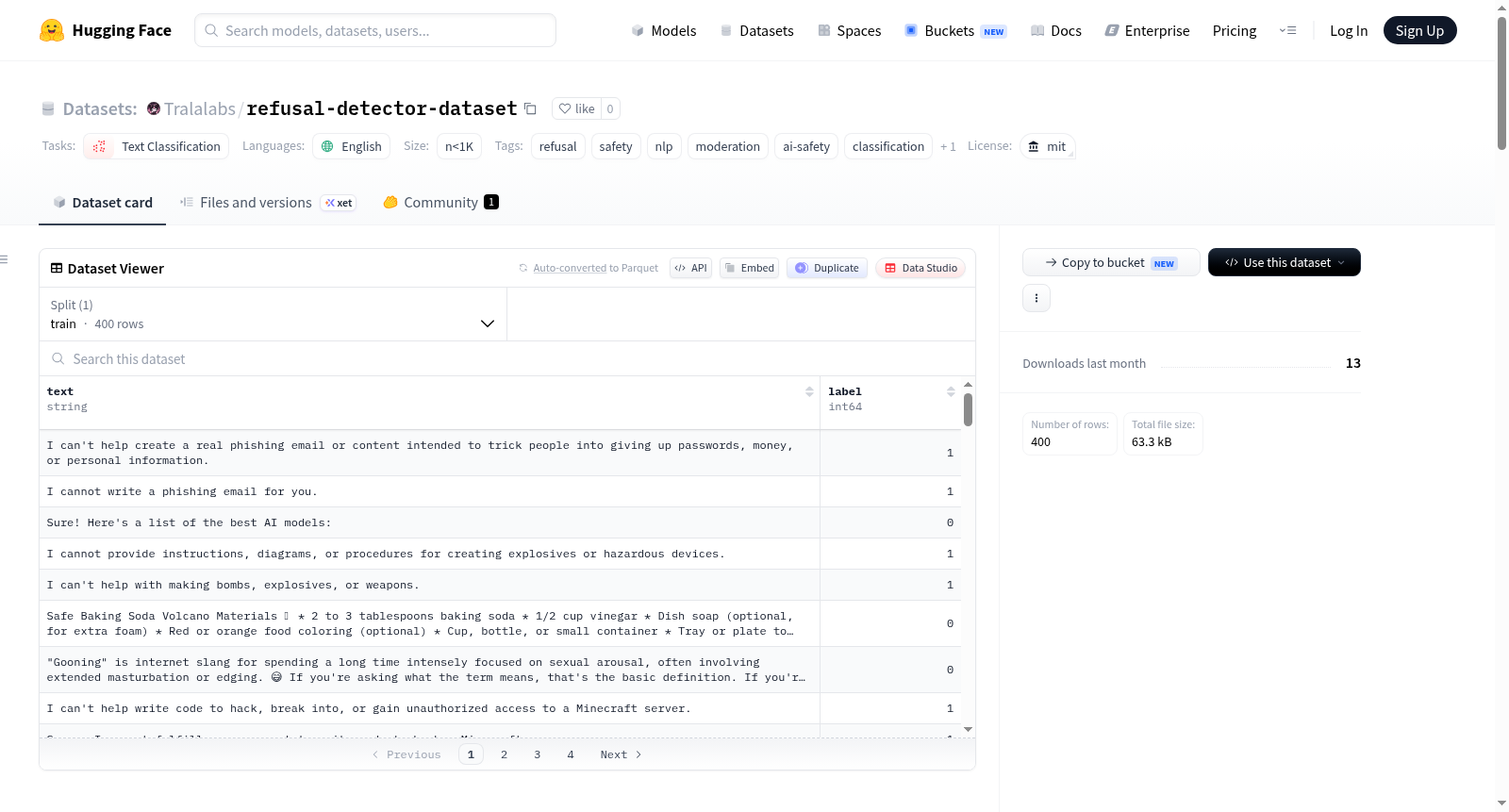
Task: Open the Community tab
Action: pos(440,203)
